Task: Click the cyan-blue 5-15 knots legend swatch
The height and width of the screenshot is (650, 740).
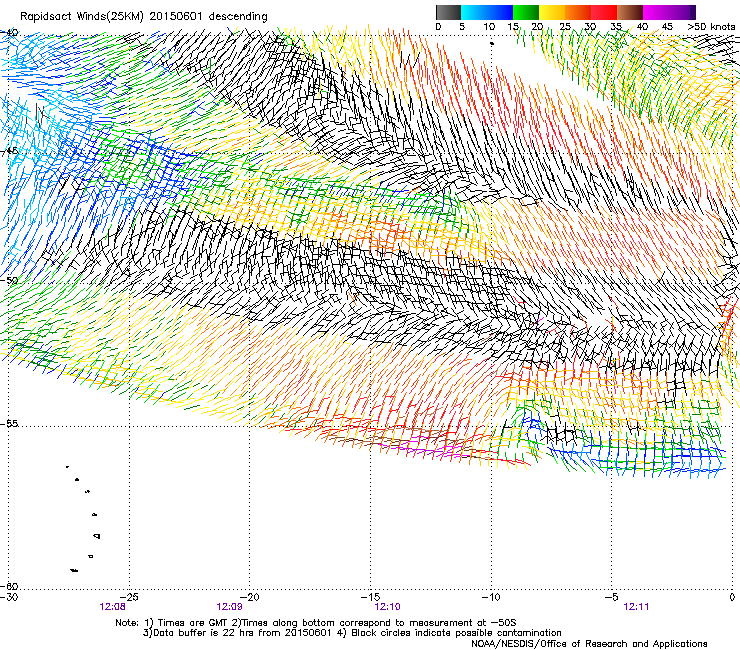Action: 487,12
